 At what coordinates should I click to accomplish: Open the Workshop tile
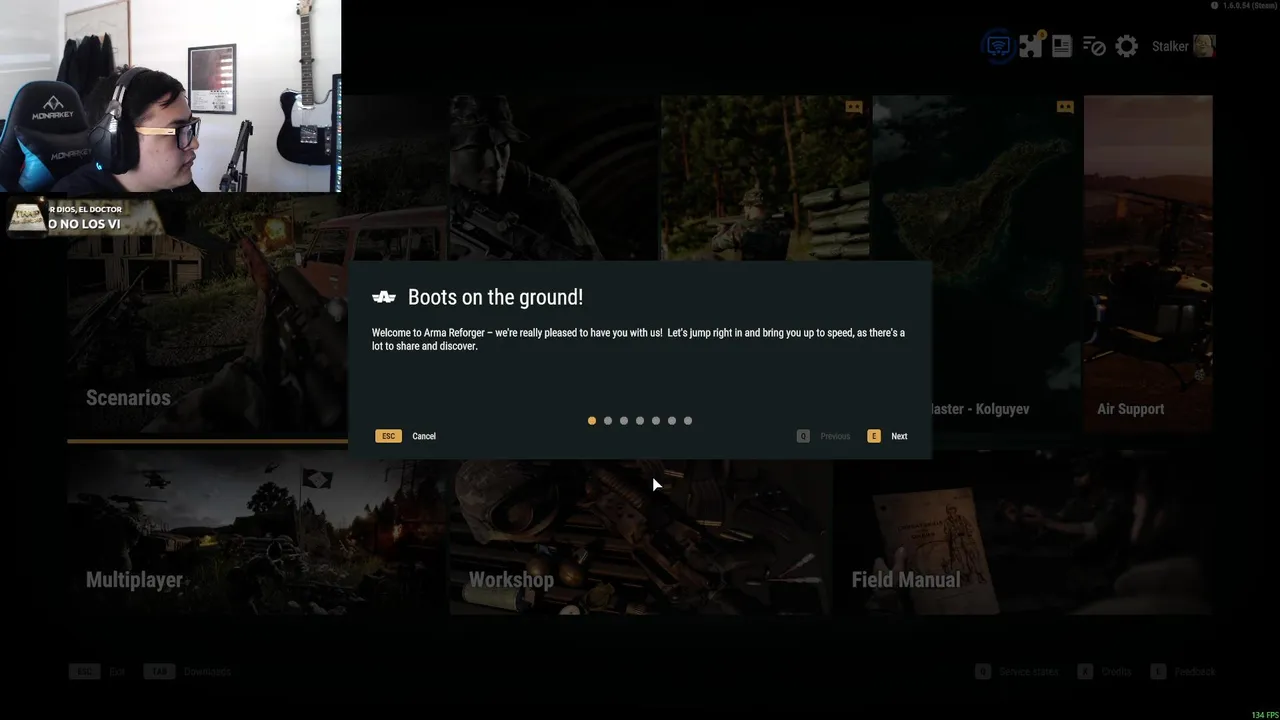(640, 532)
